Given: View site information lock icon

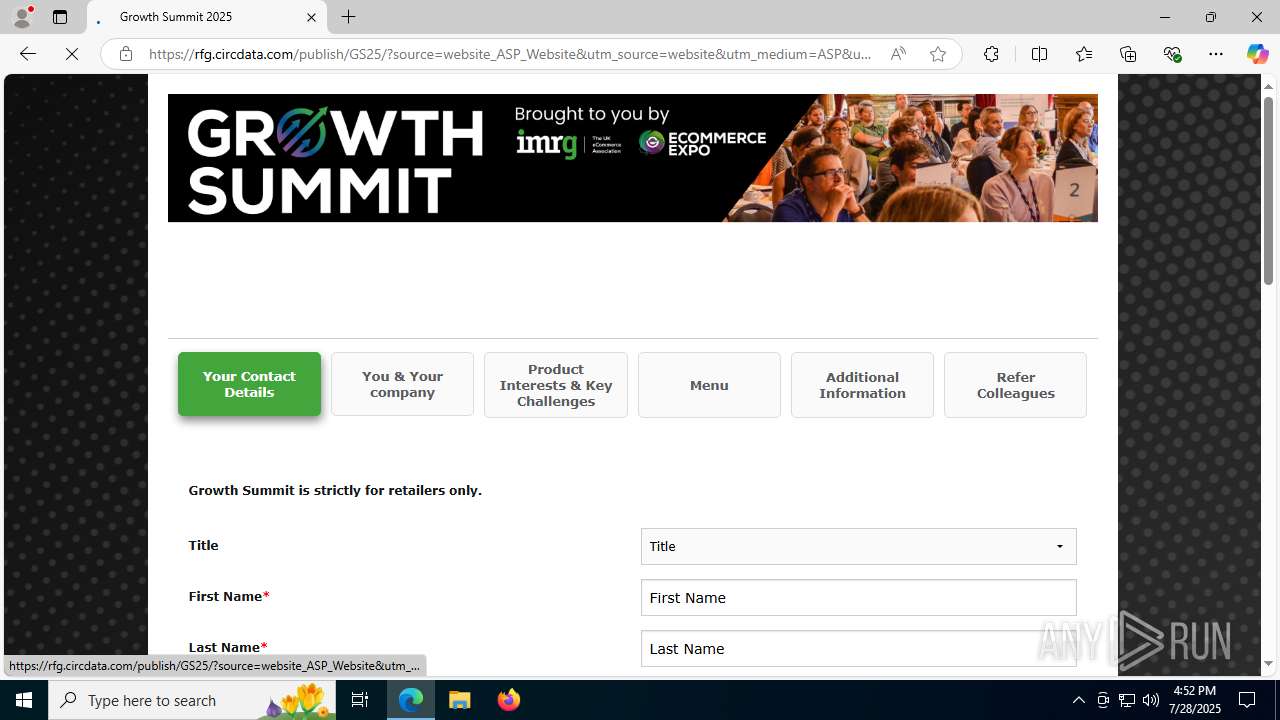Looking at the screenshot, I should coord(126,54).
